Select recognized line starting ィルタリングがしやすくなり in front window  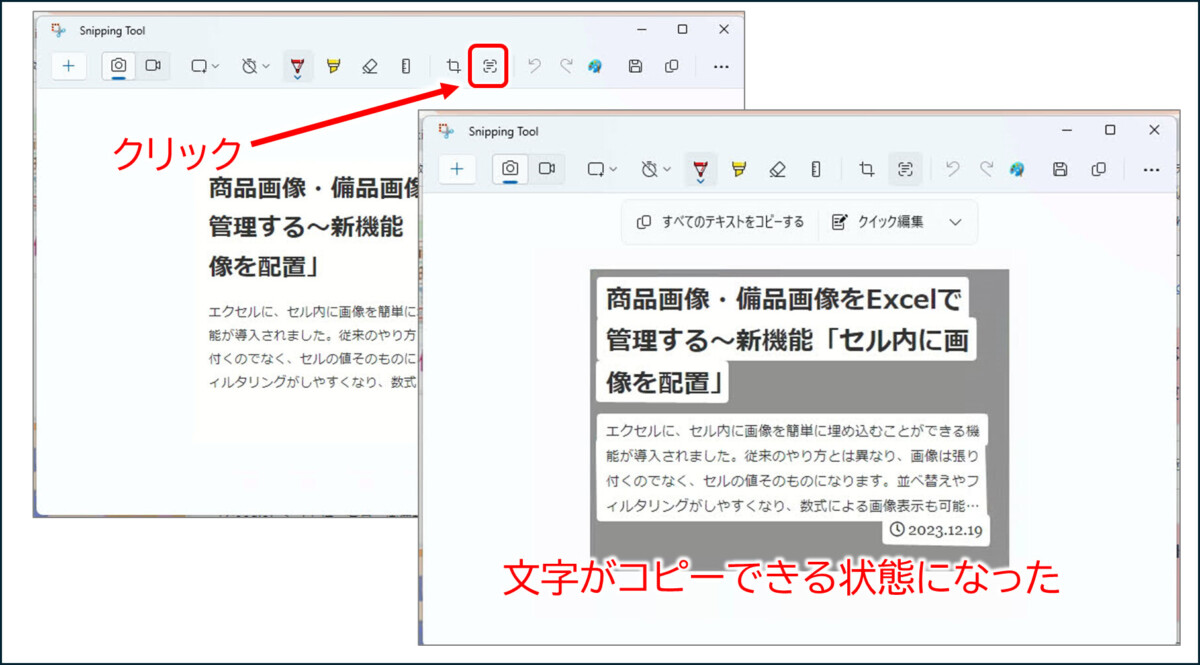792,506
